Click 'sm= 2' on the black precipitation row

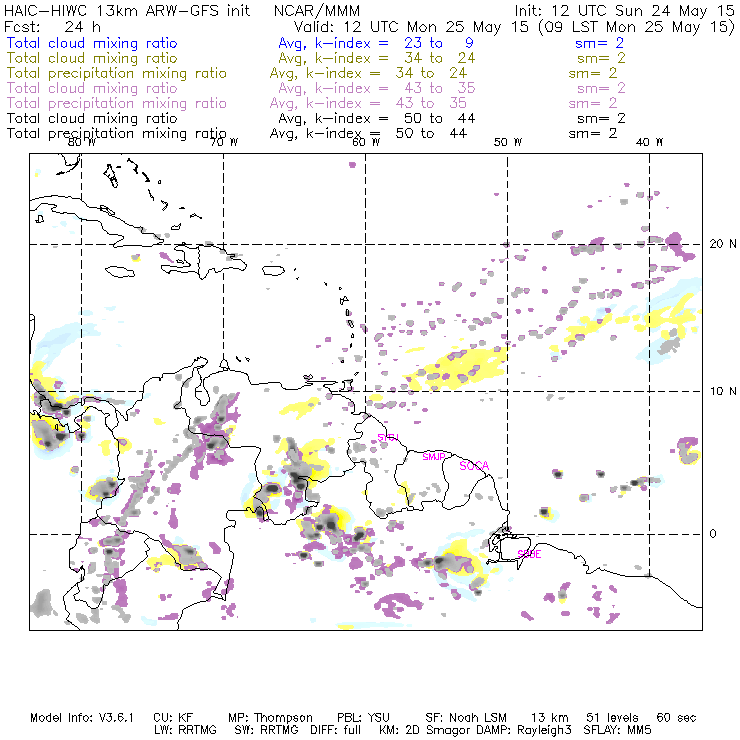[593, 134]
